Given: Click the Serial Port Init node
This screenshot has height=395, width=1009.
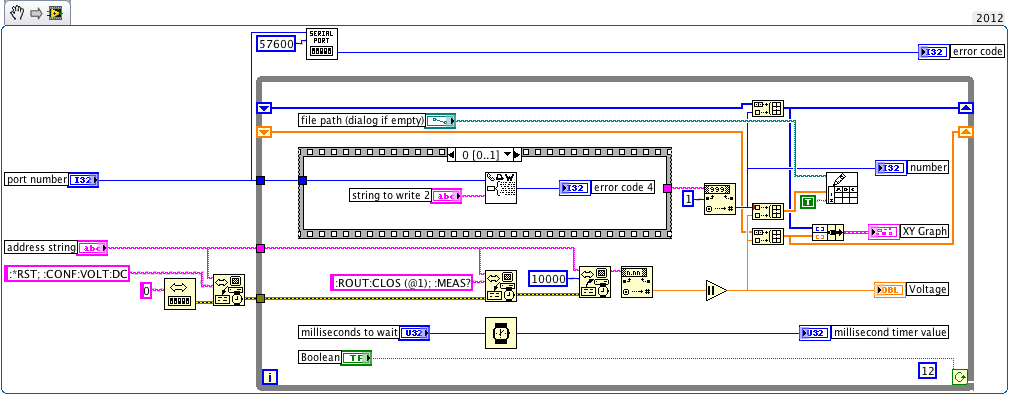Looking at the screenshot, I should [321, 44].
